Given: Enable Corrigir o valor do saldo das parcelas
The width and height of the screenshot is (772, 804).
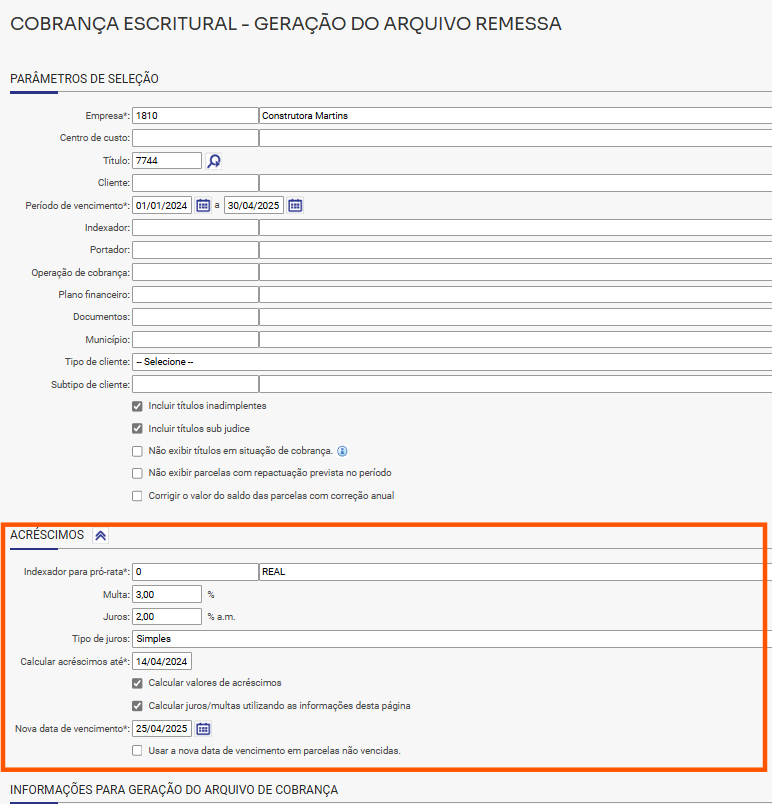Looking at the screenshot, I should click(x=137, y=496).
